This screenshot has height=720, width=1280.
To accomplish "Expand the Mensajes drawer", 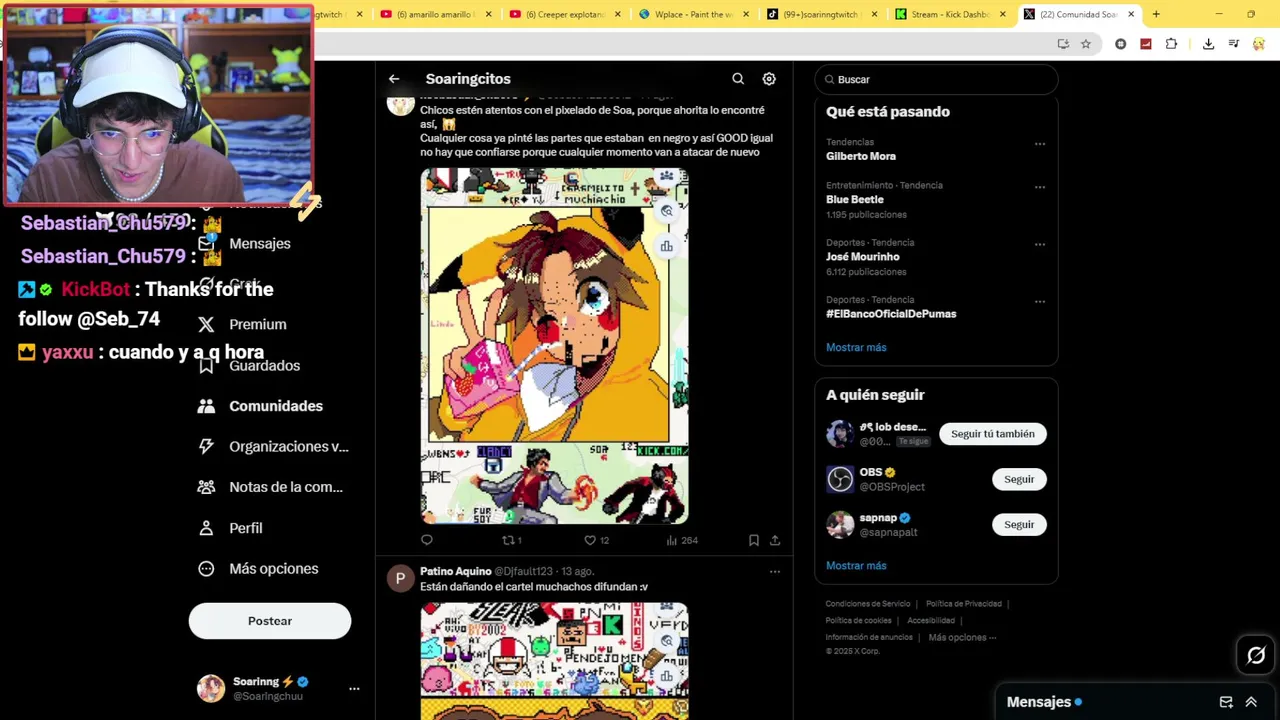I will tap(1251, 702).
